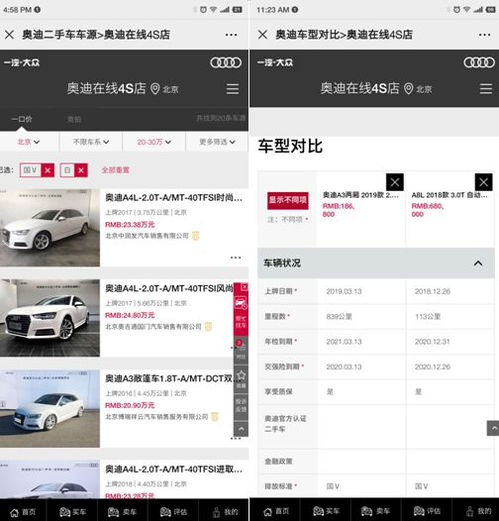Open photo of first white A4L 时尚
This screenshot has height=521, width=499.
coord(50,228)
